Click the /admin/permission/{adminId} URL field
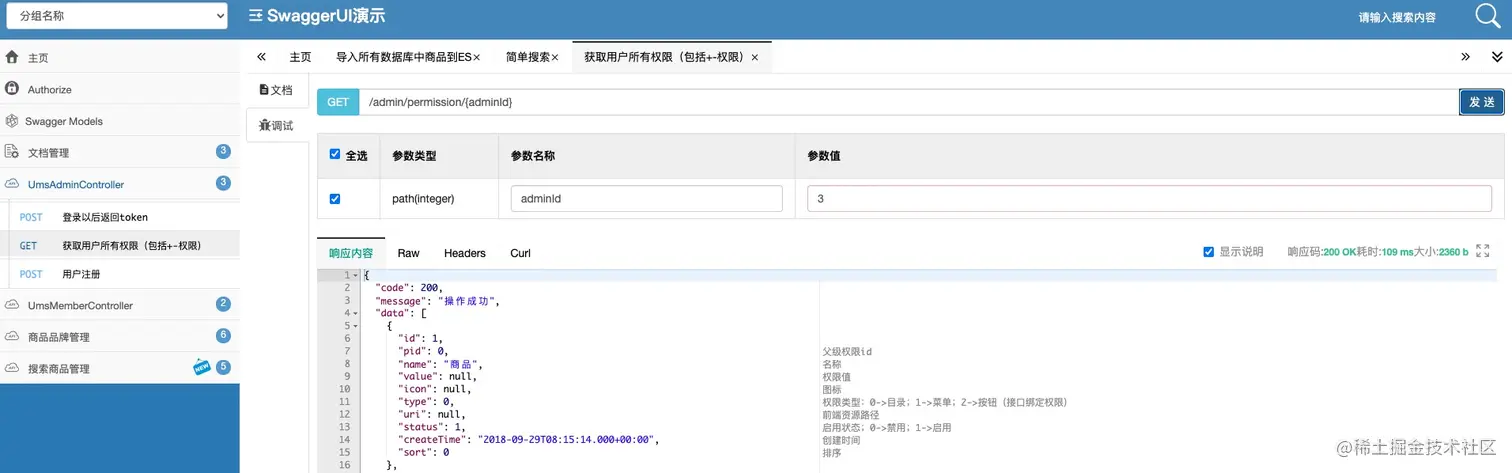1512x473 pixels. 908,102
